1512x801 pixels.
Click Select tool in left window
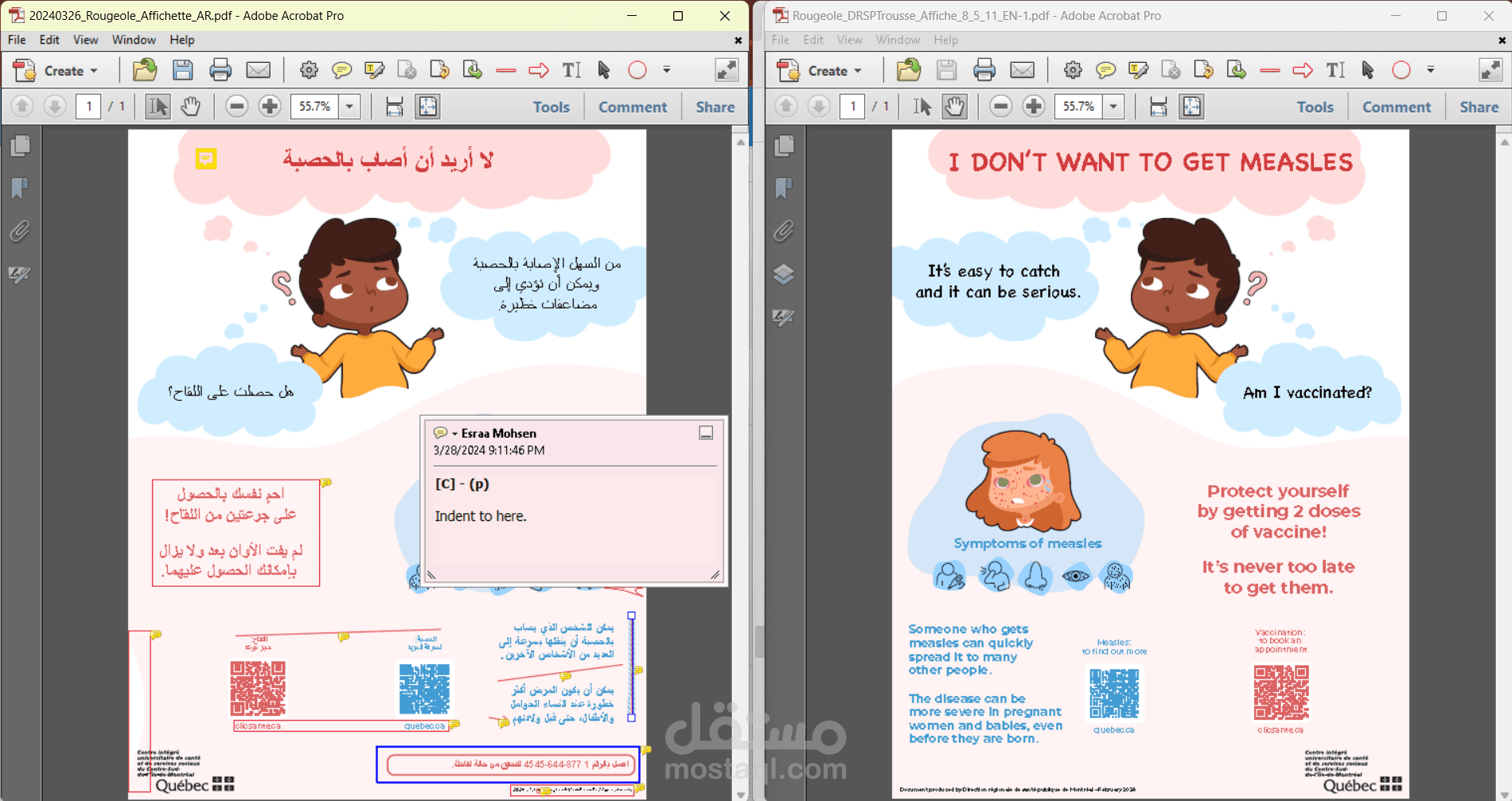point(158,106)
